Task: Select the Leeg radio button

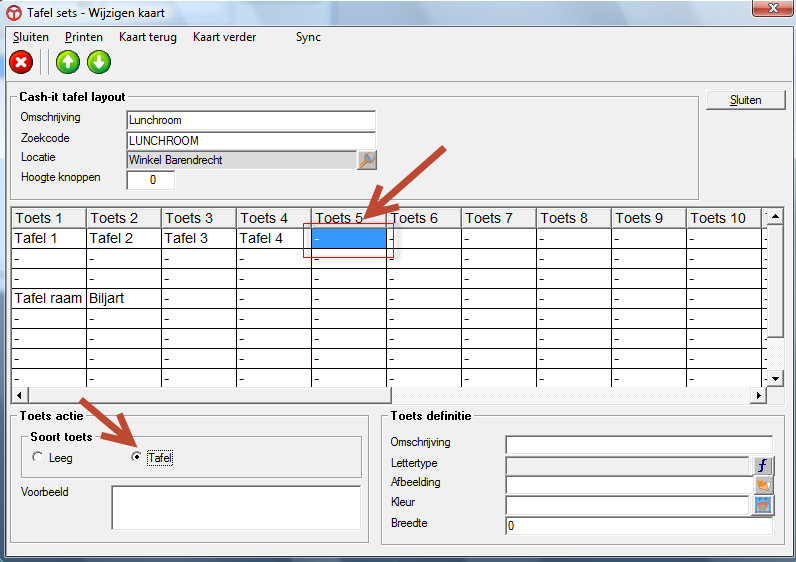Action: point(38,457)
